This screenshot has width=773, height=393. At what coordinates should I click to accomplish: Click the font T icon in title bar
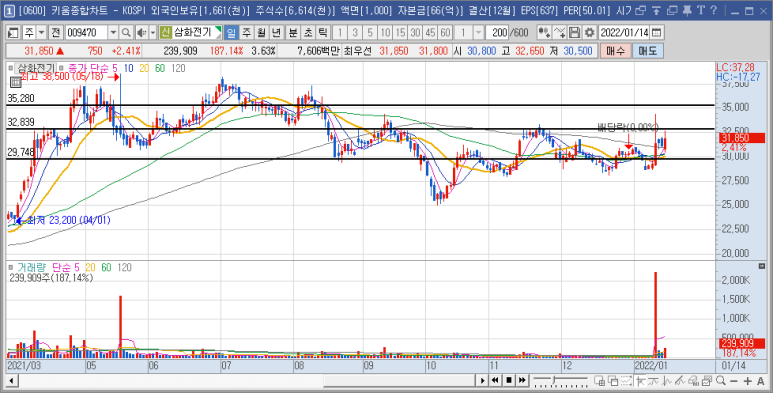pyautogui.click(x=701, y=10)
